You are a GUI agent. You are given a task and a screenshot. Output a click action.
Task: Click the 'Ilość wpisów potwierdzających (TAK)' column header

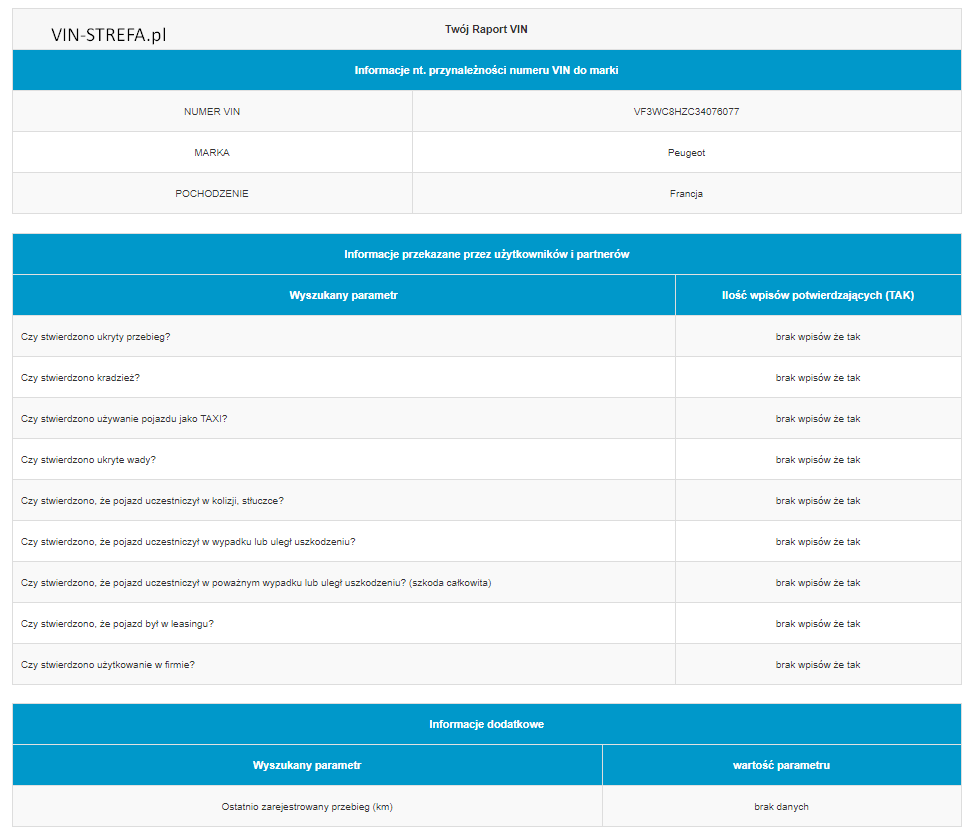point(817,296)
